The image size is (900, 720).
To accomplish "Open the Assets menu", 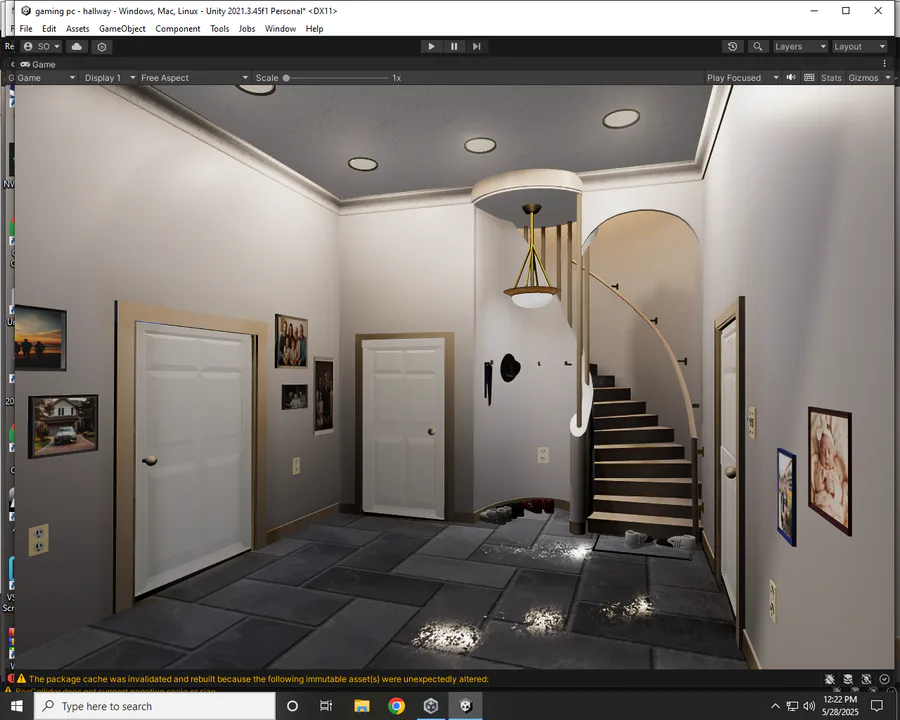I will [77, 29].
